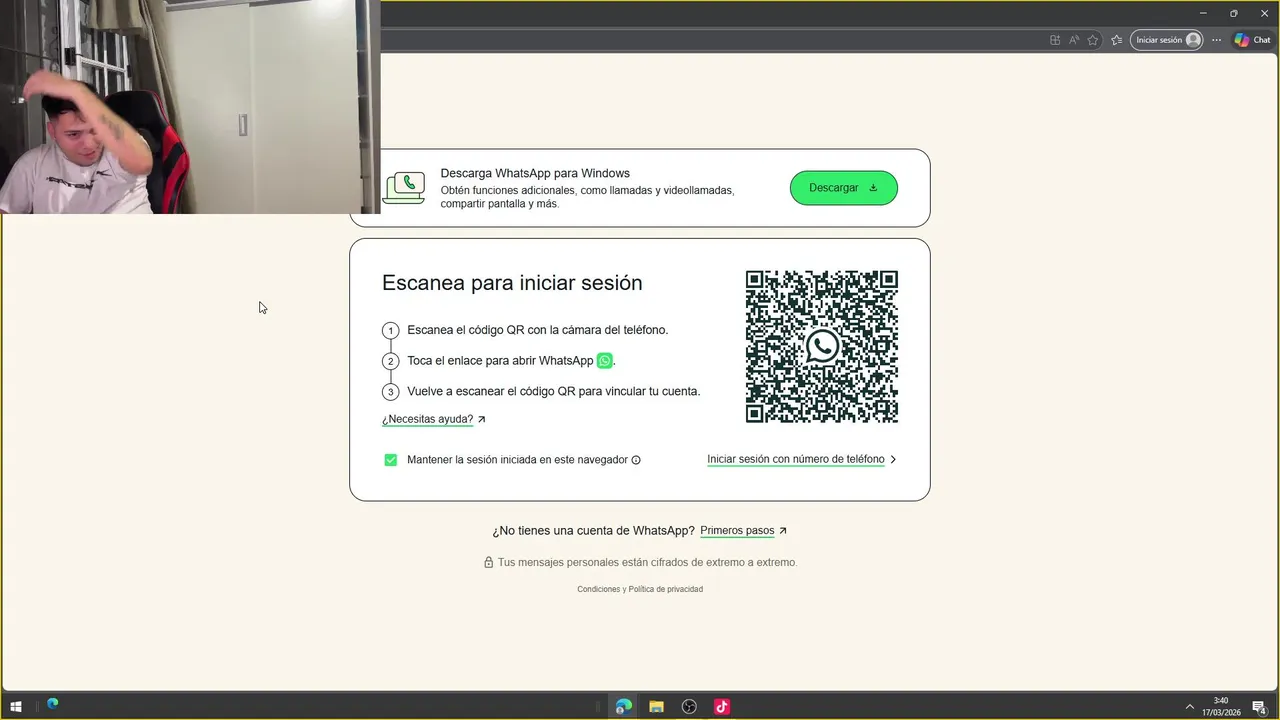The width and height of the screenshot is (1280, 720).
Task: Click the Edge icon next to Start button
Action: [x=52, y=704]
